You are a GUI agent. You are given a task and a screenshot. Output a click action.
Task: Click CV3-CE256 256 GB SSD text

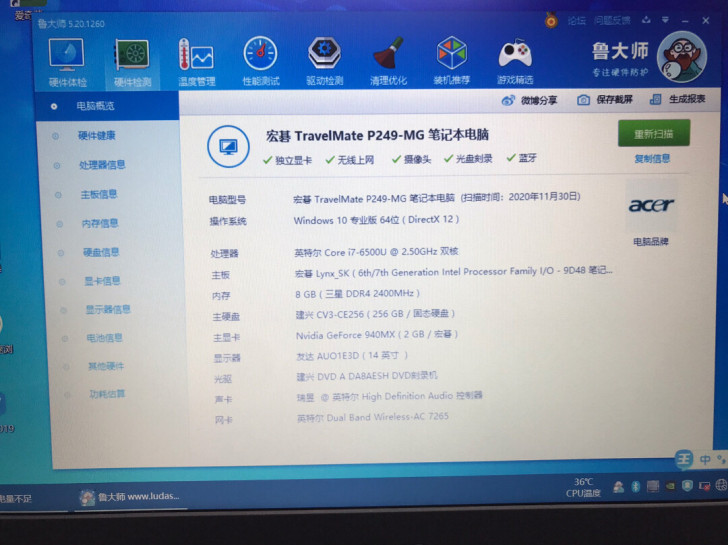click(375, 314)
